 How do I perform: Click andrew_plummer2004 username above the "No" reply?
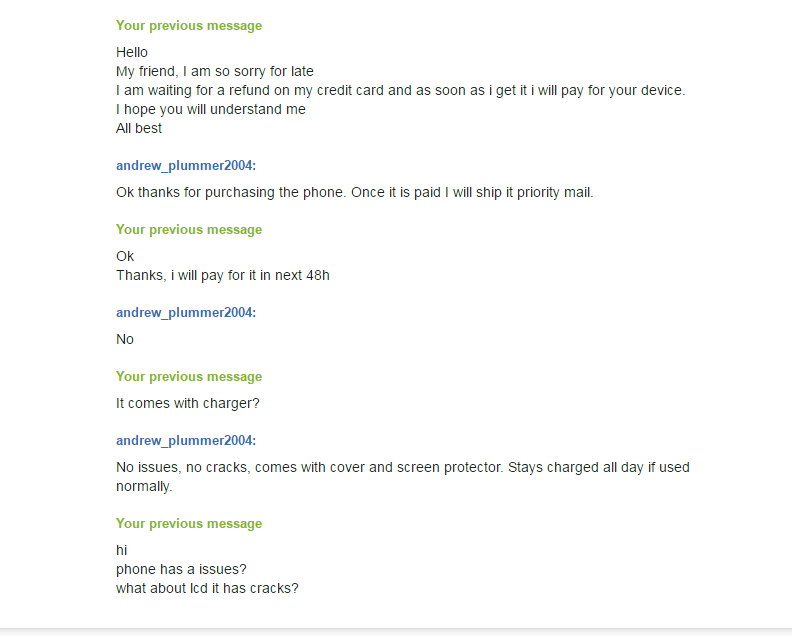click(185, 312)
